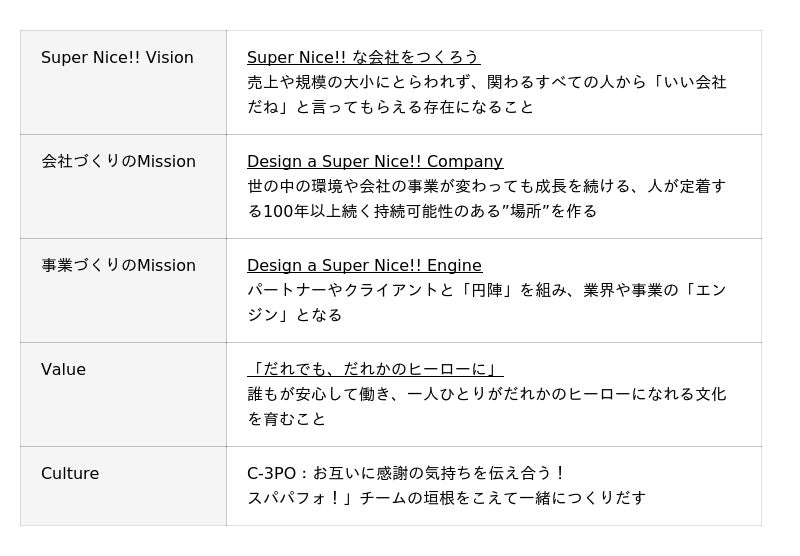The image size is (800, 556).
Task: Click the line starting with "スパパフォ！"
Action: click(446, 498)
